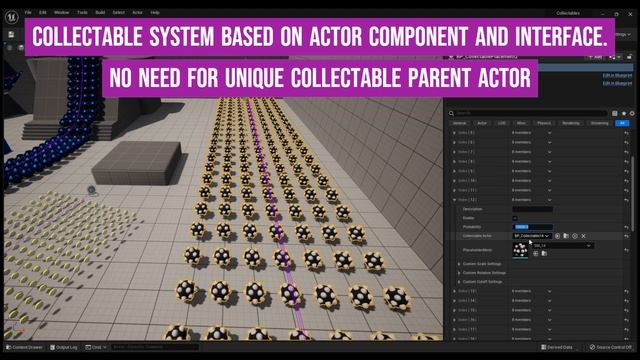Reset Index [15] to its default value
The width and height of the screenshot is (640, 360).
coord(627,311)
